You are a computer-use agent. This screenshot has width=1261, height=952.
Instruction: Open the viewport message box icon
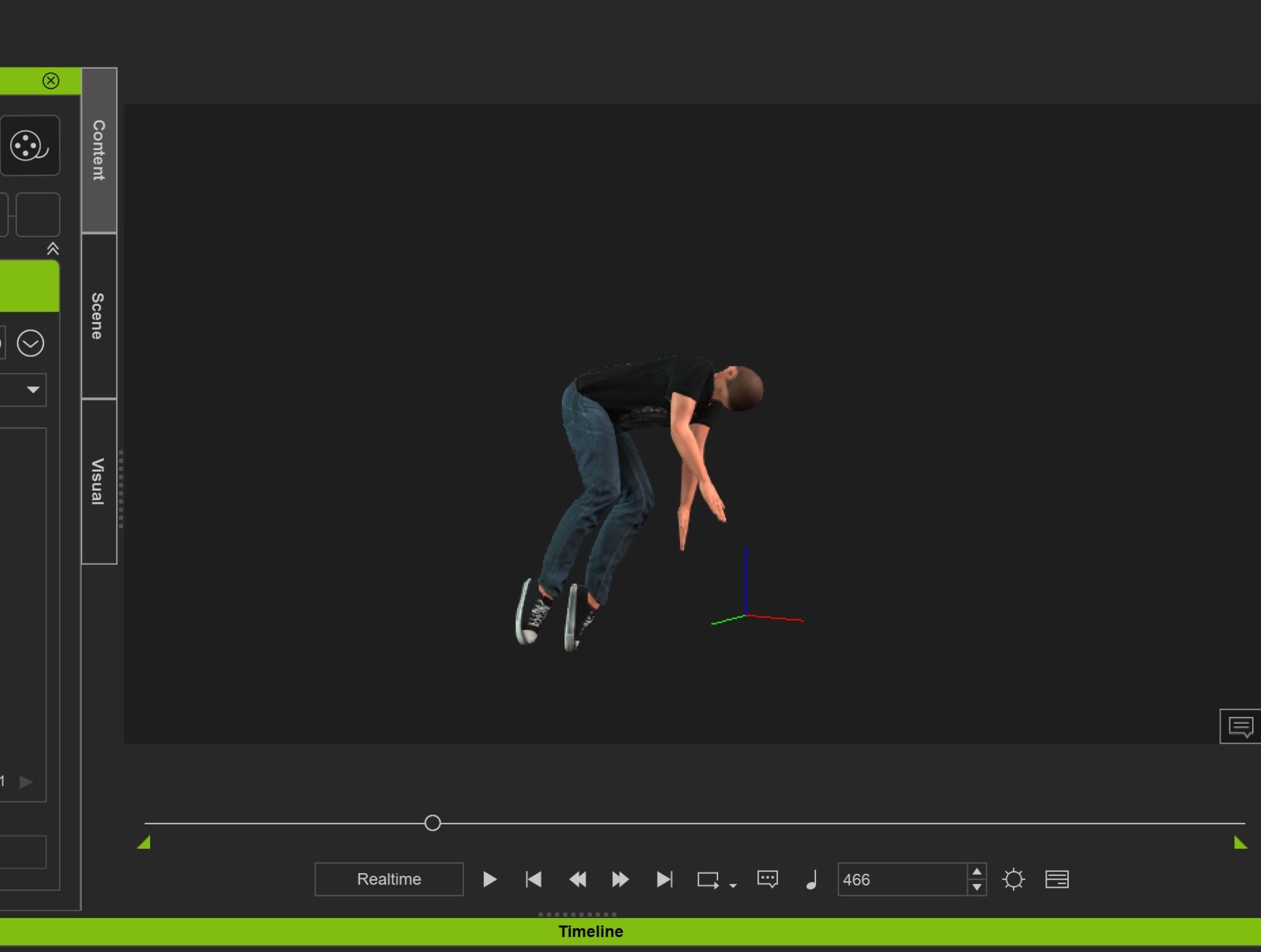1240,726
